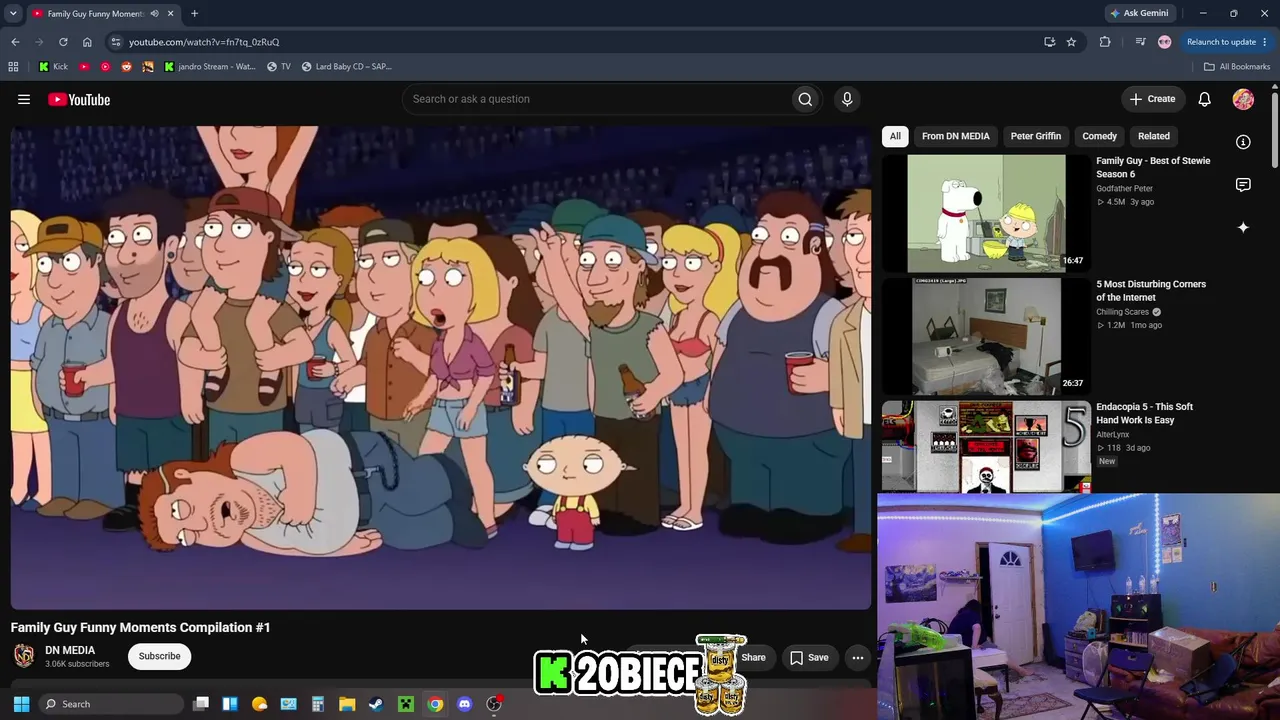The image size is (1280, 720).
Task: Bookmark this page with the star icon
Action: tap(1071, 42)
